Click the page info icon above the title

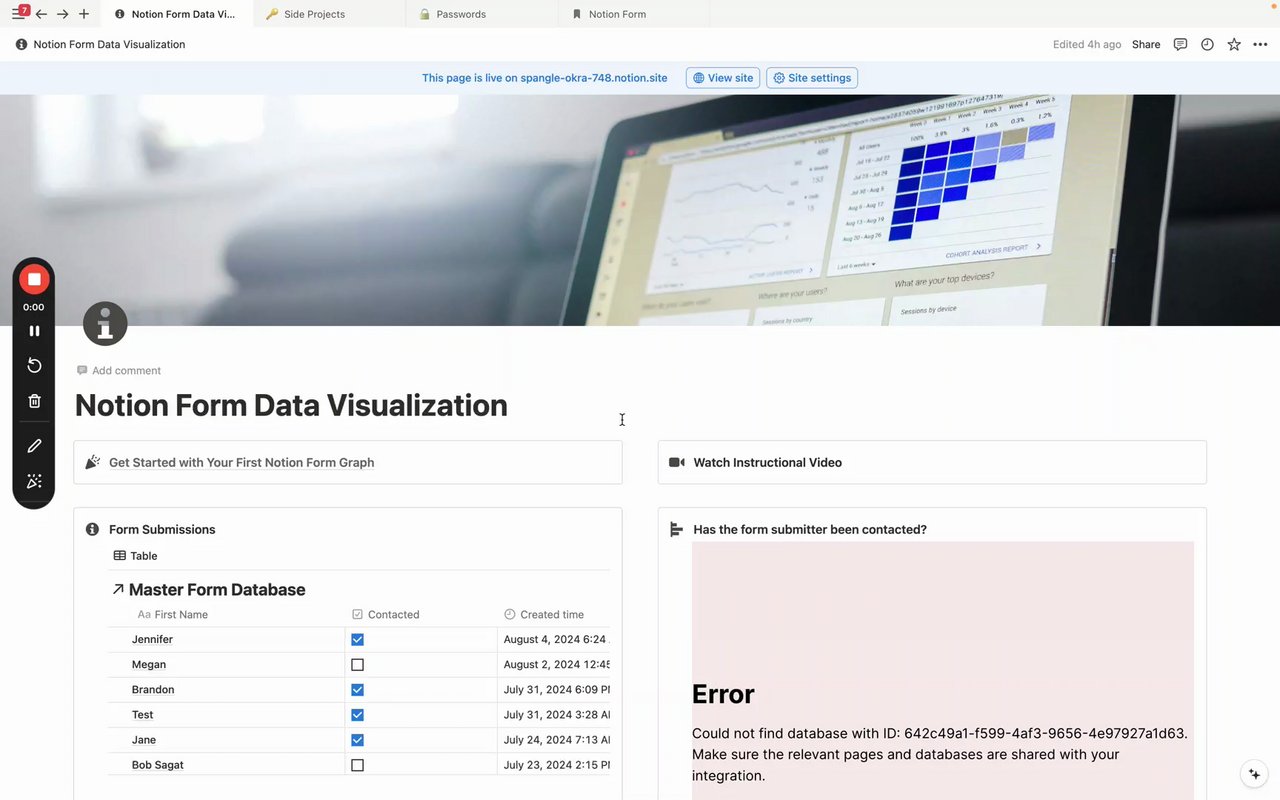click(x=105, y=324)
